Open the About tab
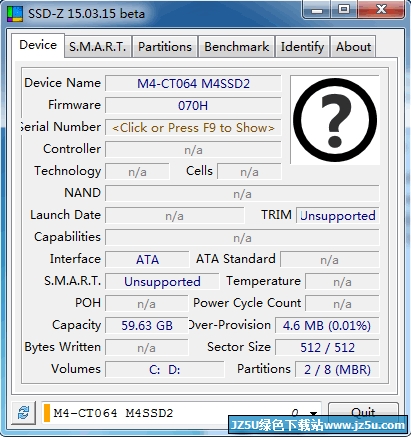Screen dimensions: 411x437 click(x=353, y=47)
